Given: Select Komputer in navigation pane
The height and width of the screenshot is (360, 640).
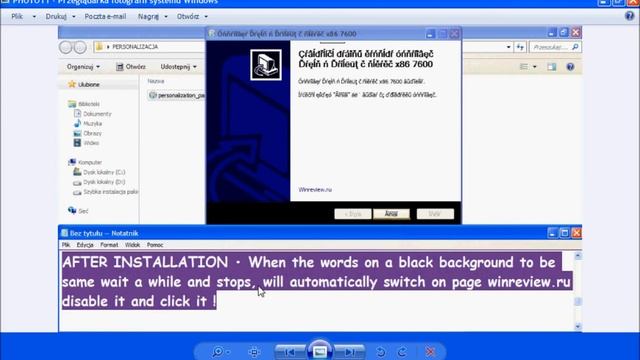Looking at the screenshot, I should point(85,162).
